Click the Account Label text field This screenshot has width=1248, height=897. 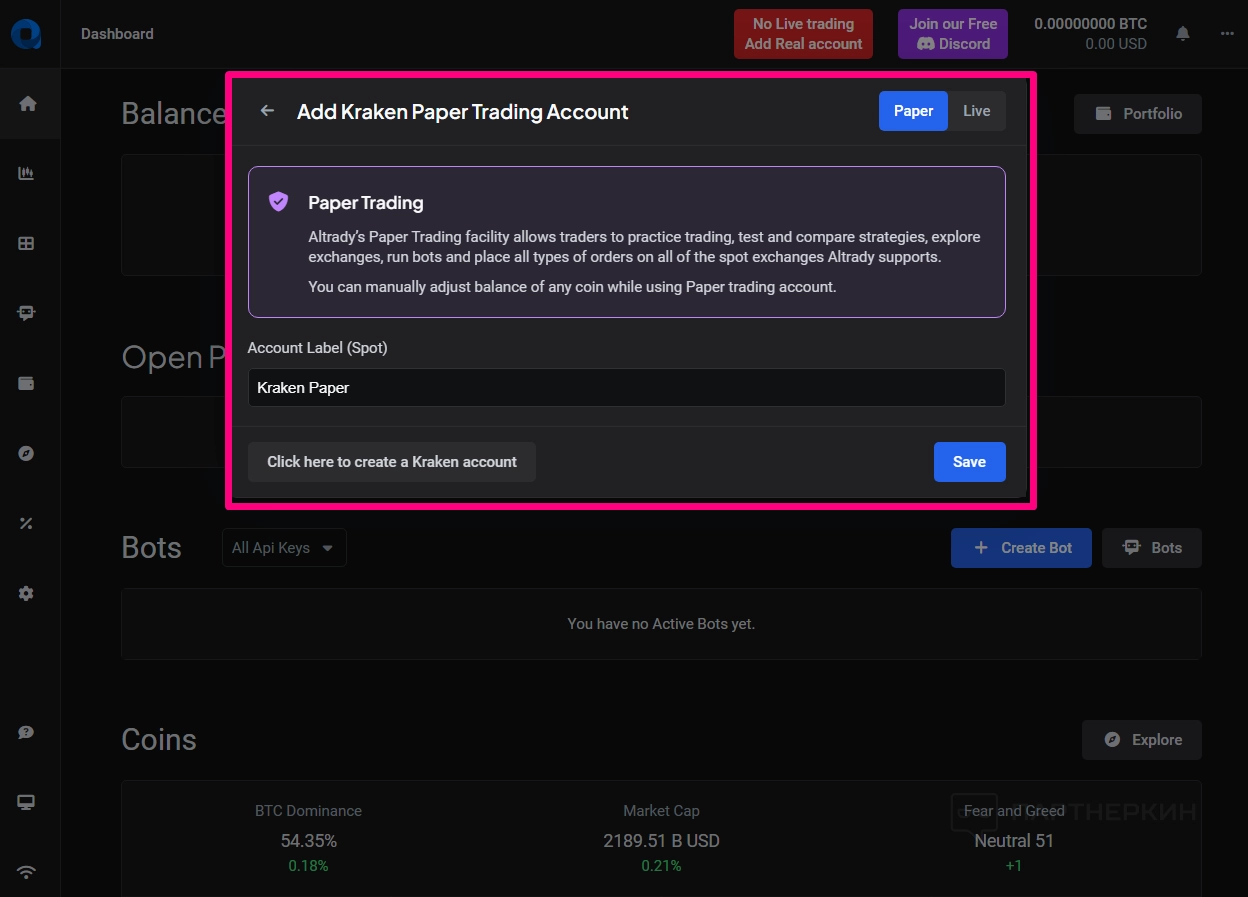click(x=626, y=388)
